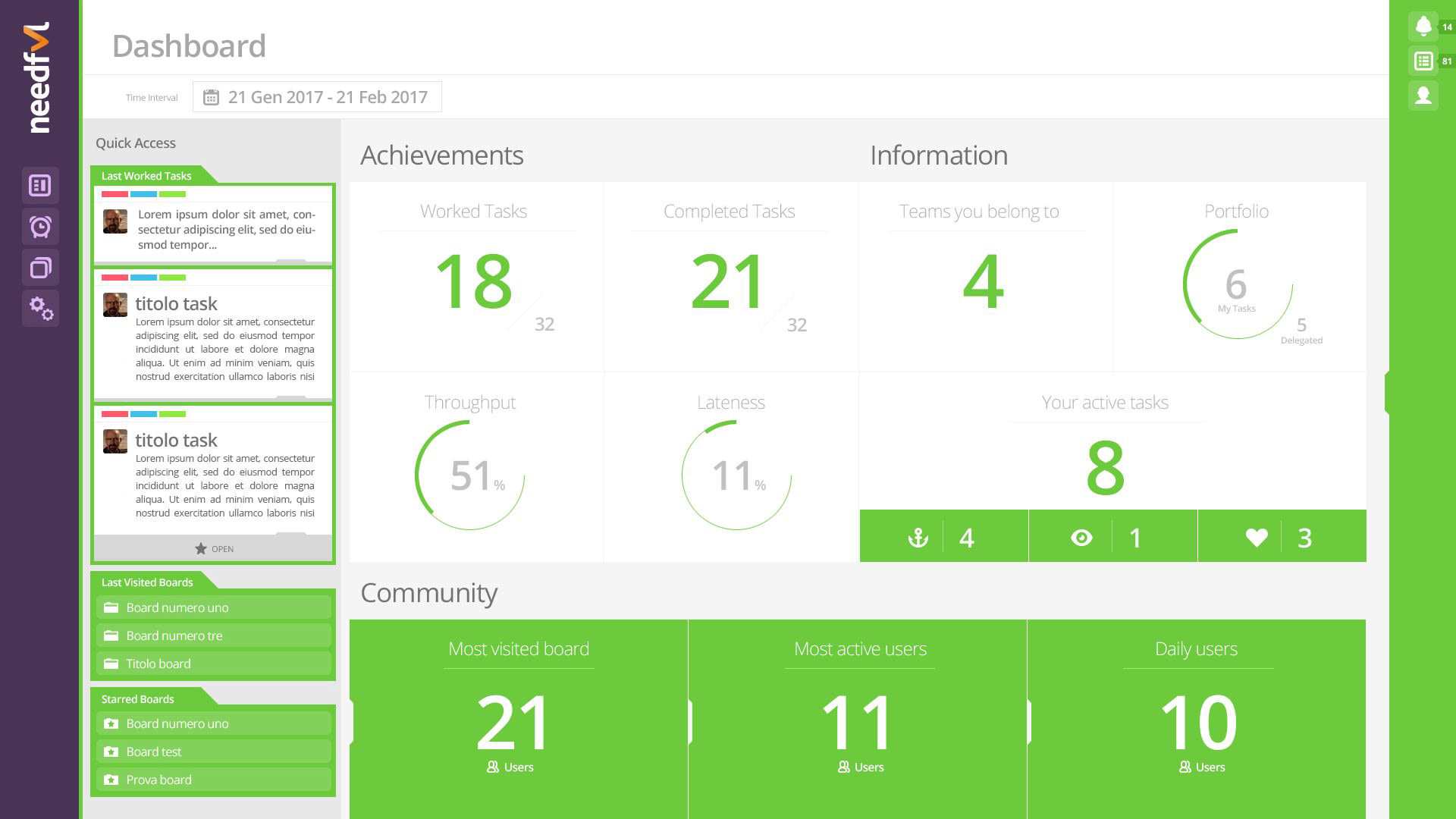Open settings gears in sidebar
Screen dimensions: 1456x819
pos(40,309)
